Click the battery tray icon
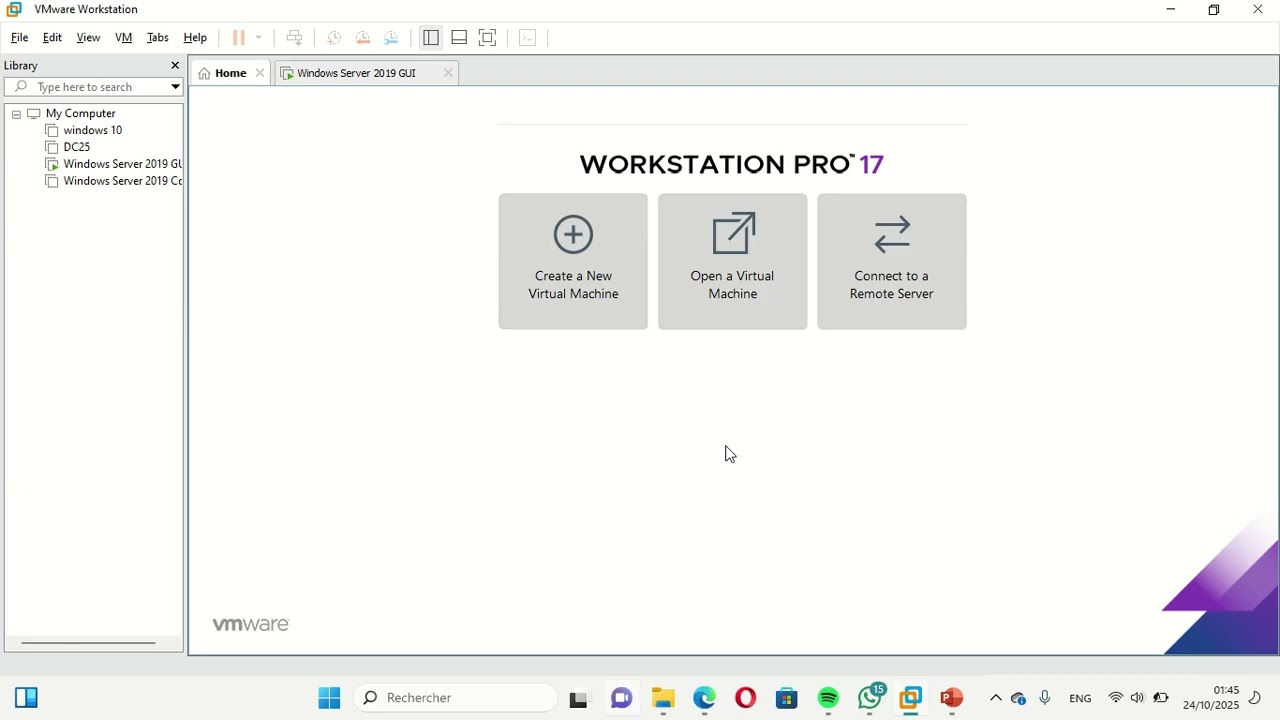 point(1161,698)
